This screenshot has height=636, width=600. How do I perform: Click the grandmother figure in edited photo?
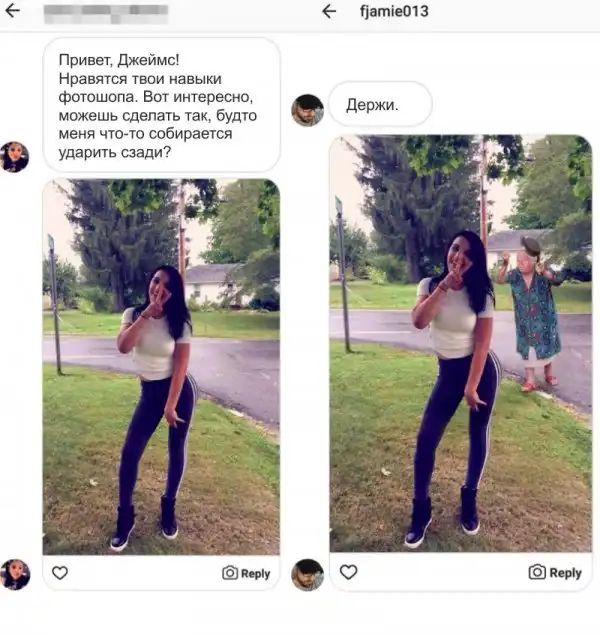point(531,314)
